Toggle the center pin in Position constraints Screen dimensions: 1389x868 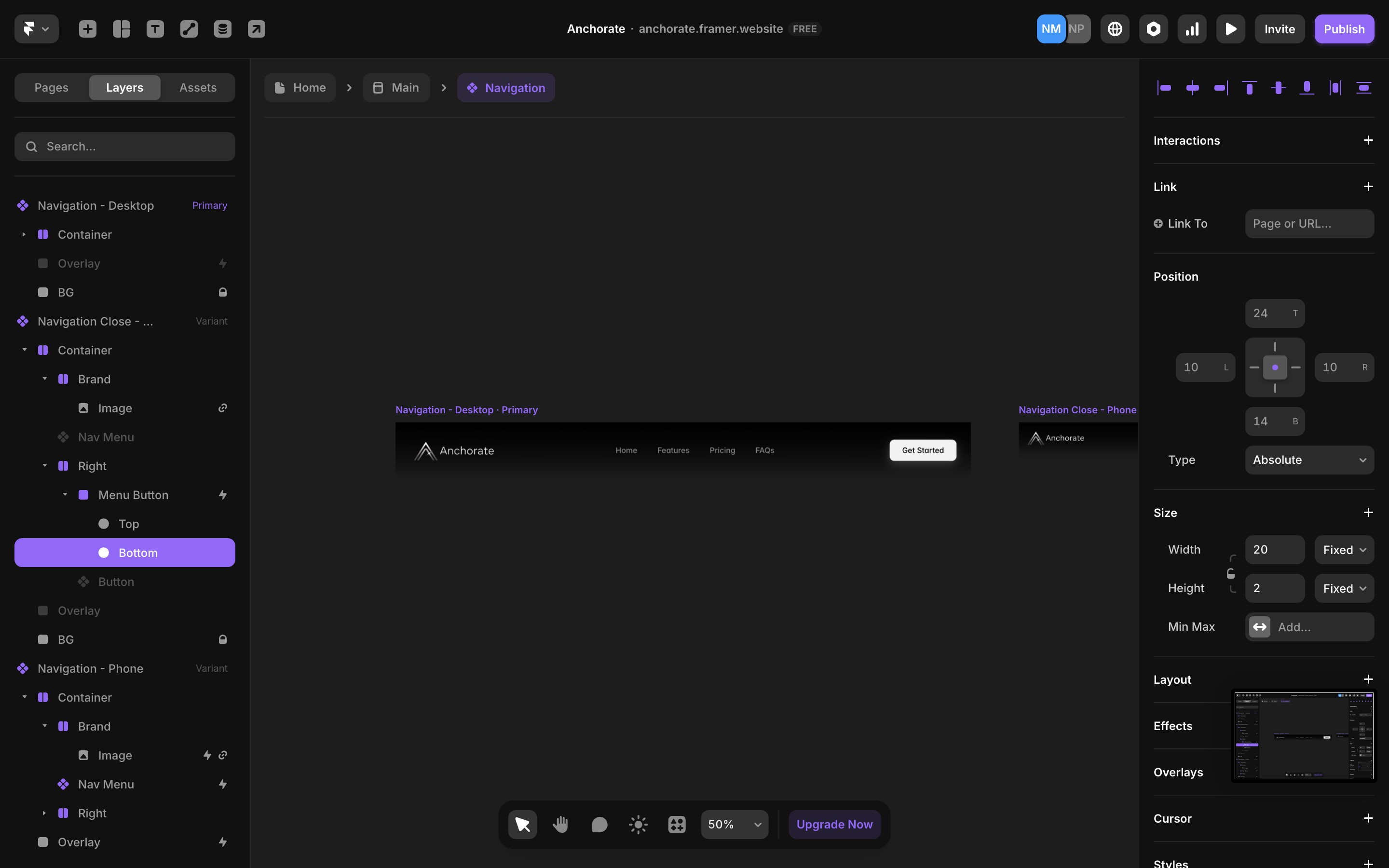pyautogui.click(x=1275, y=367)
